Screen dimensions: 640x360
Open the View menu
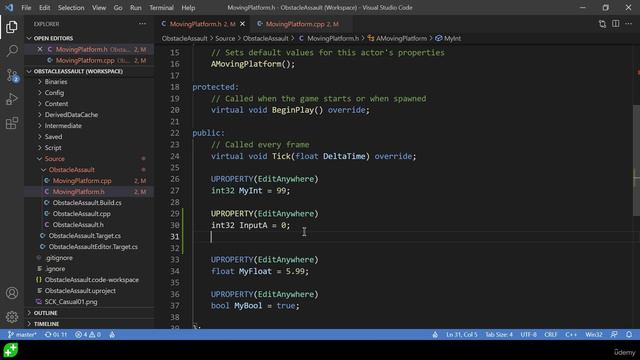(99, 7)
